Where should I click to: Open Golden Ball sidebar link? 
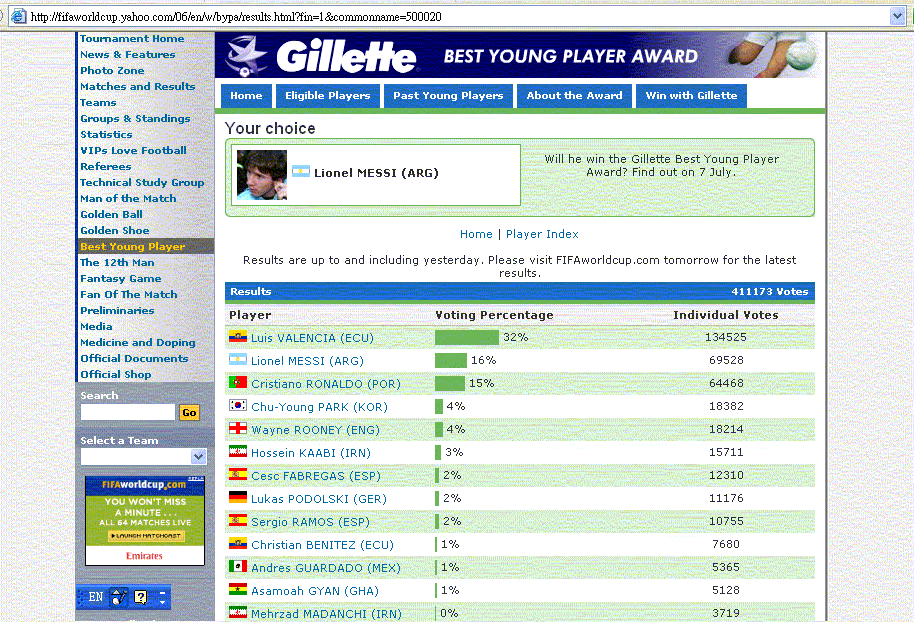[111, 215]
